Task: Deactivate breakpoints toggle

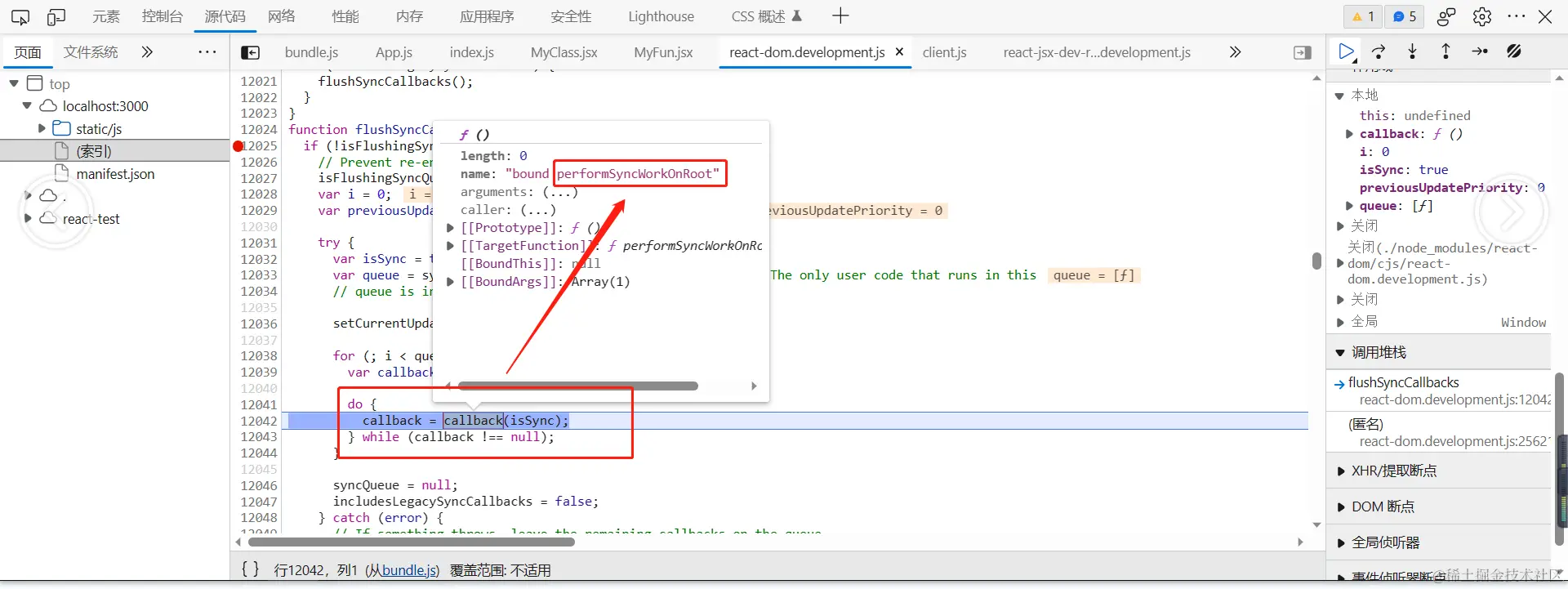Action: (x=1514, y=51)
